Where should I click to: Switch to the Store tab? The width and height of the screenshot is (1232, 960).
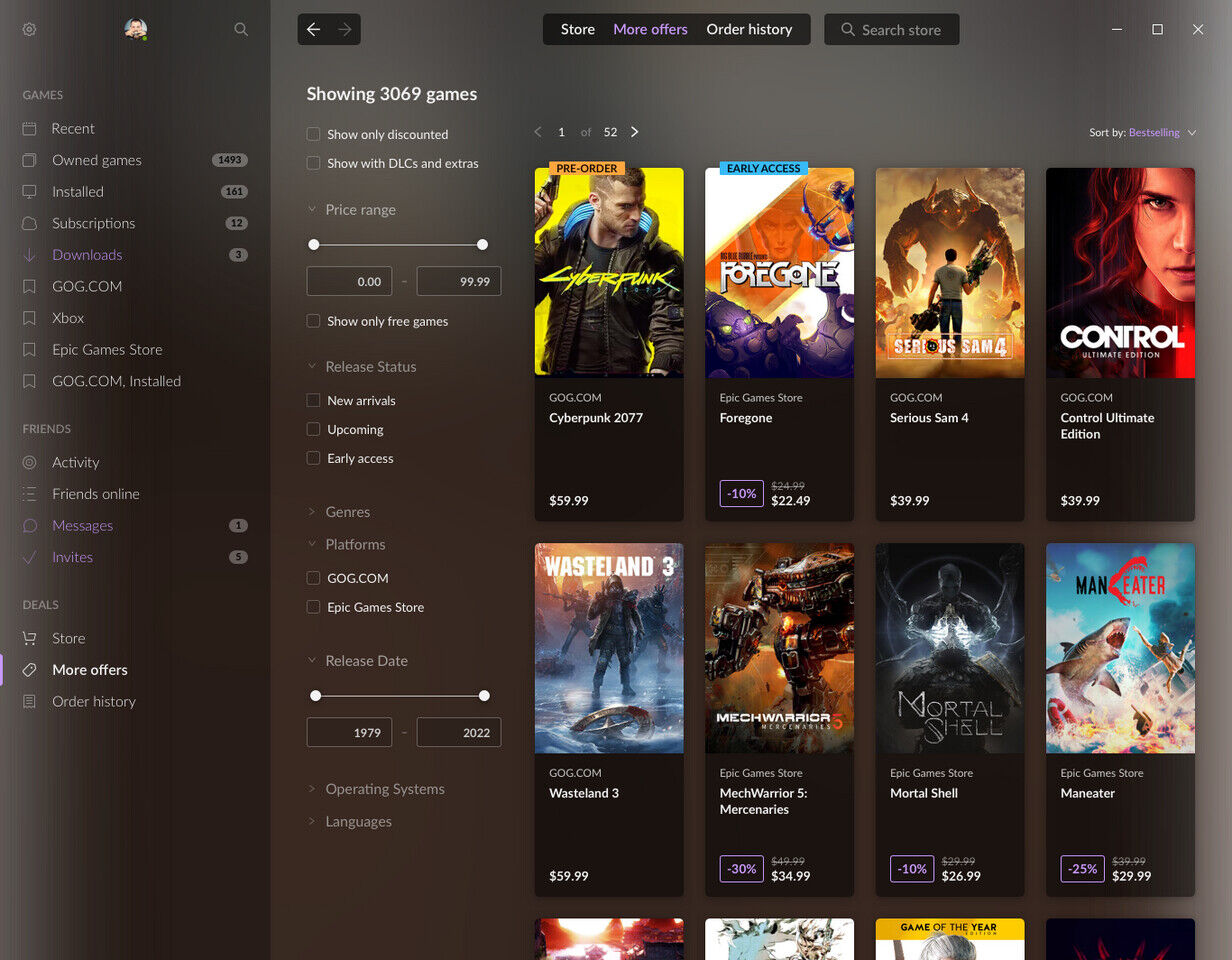pos(578,30)
